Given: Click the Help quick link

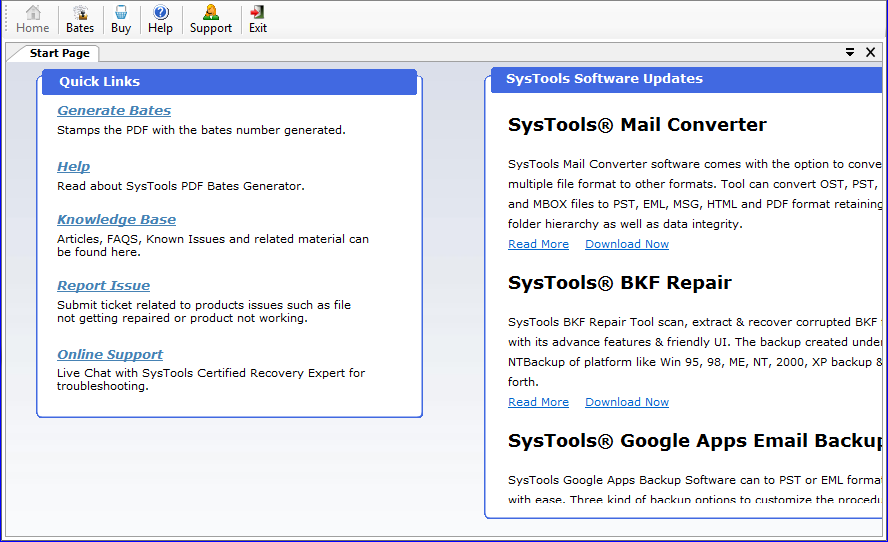Looking at the screenshot, I should coord(74,167).
